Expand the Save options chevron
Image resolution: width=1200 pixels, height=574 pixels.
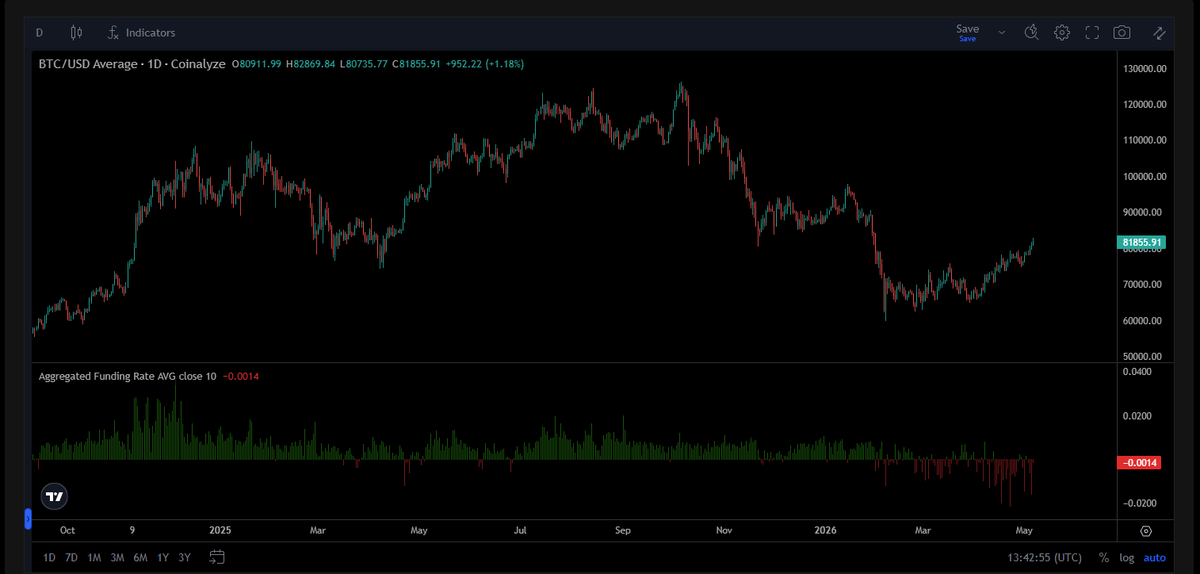pos(1001,32)
